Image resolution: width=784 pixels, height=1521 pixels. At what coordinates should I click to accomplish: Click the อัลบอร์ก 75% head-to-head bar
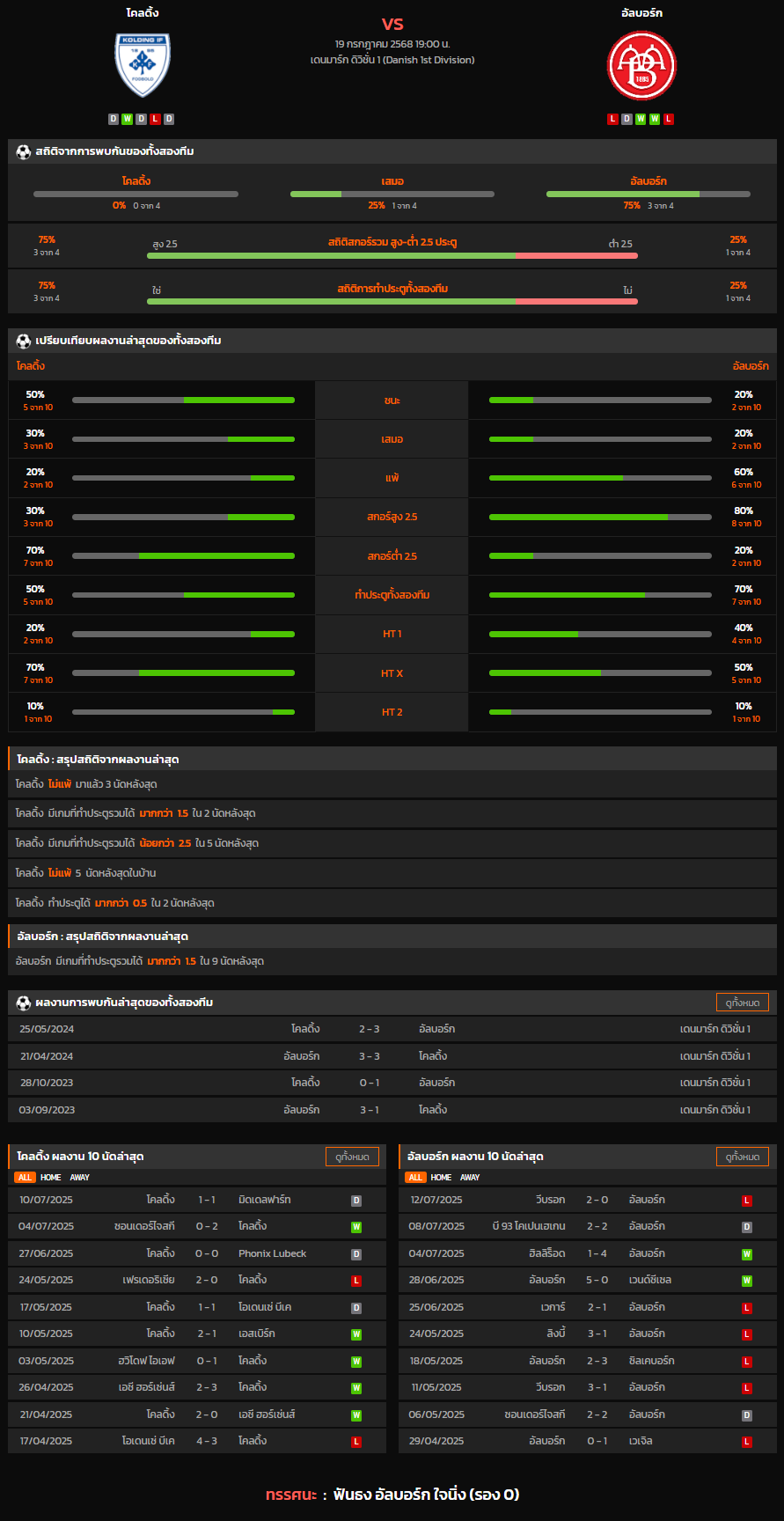point(648,194)
